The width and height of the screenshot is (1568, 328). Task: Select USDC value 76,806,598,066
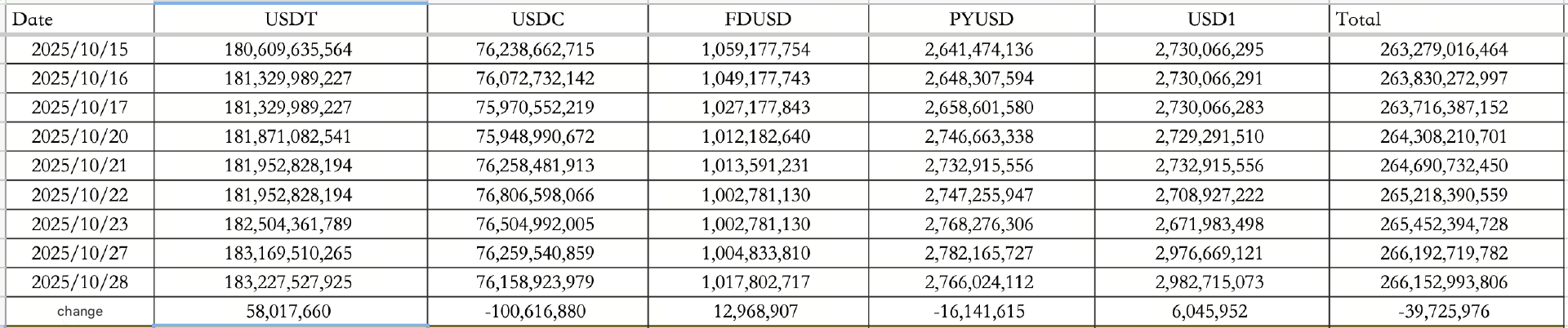click(536, 195)
